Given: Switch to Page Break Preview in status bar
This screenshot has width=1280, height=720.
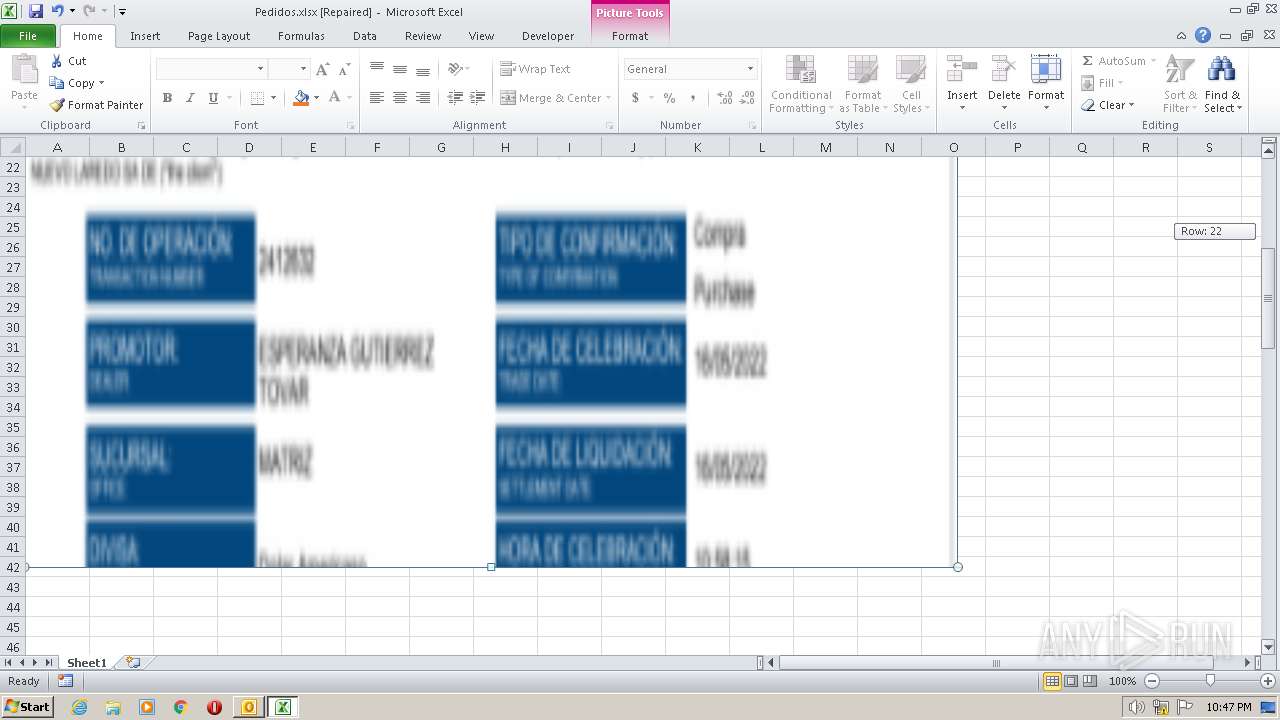Looking at the screenshot, I should click(x=1090, y=681).
